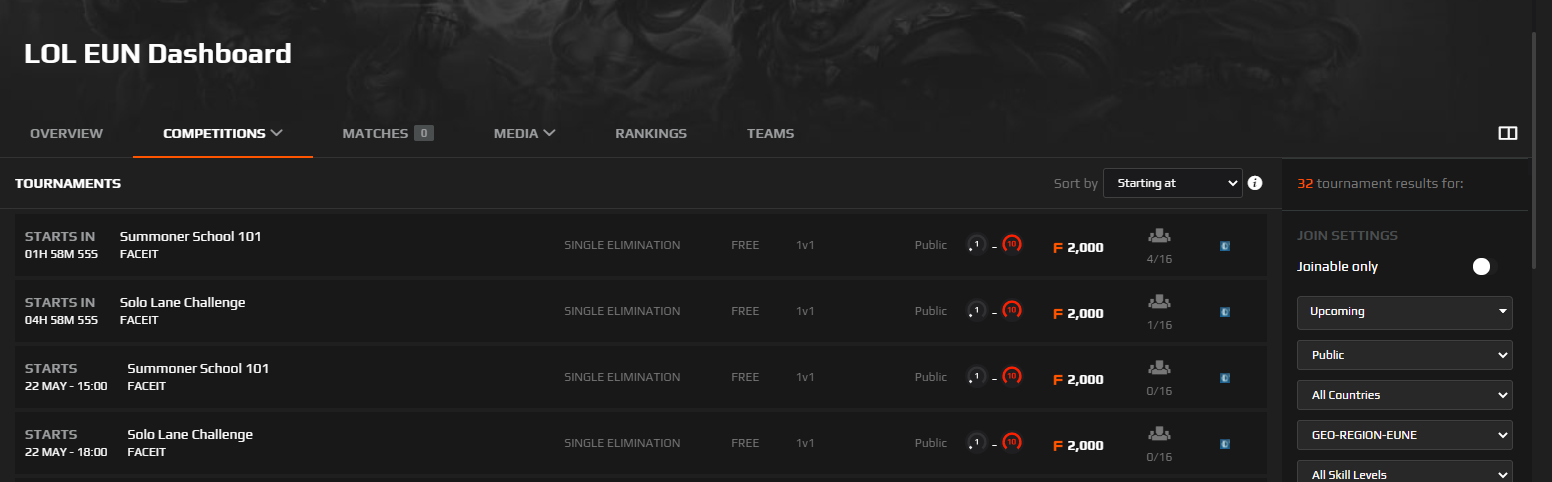Open the Public visibility dropdown
1552x482 pixels.
coord(1404,355)
